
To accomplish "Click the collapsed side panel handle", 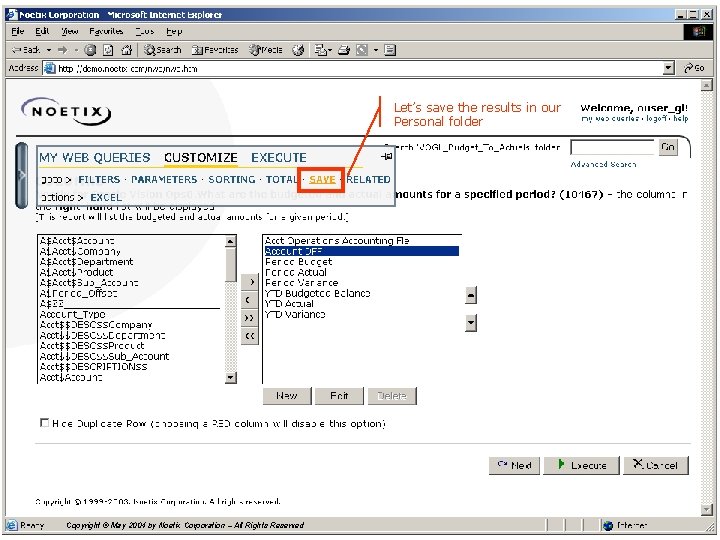I will 21,175.
